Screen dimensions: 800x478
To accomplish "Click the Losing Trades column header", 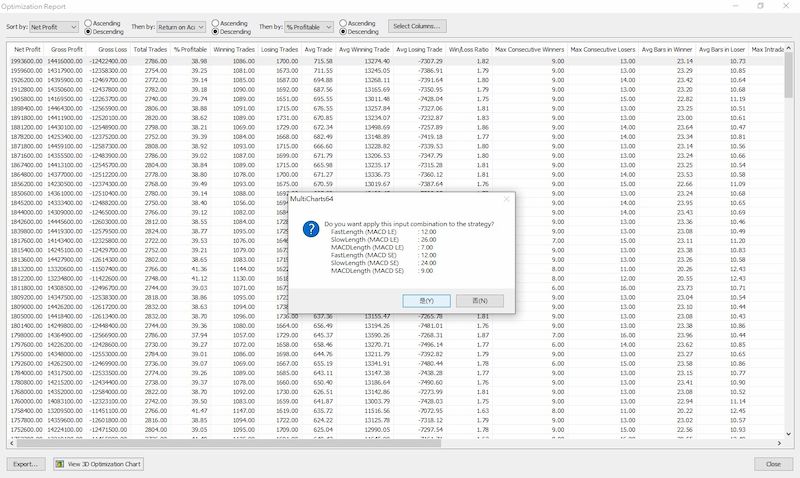I will tap(279, 49).
